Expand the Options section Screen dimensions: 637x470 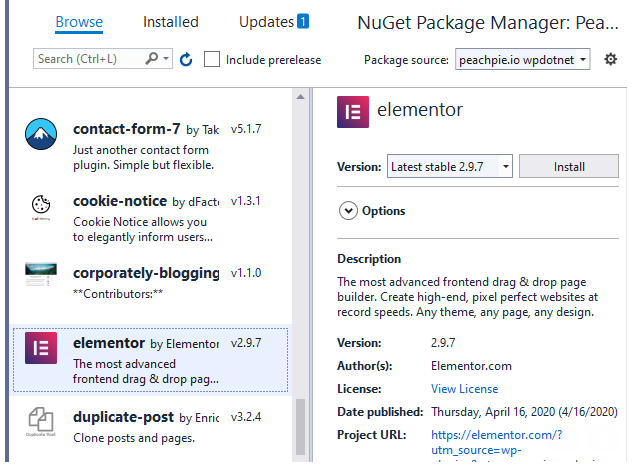(348, 211)
